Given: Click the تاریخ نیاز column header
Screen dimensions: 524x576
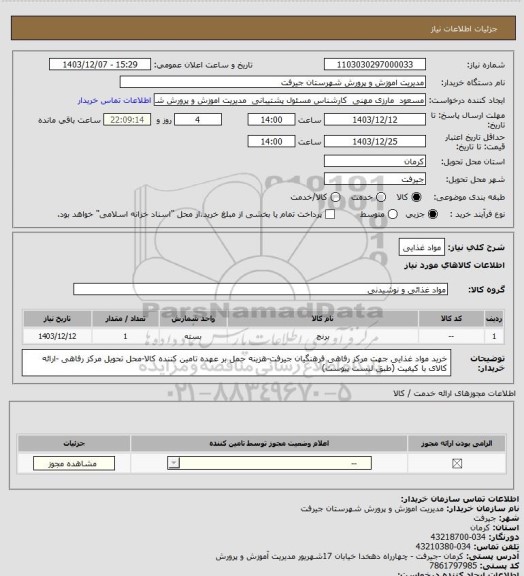Looking at the screenshot, I should tap(57, 318).
